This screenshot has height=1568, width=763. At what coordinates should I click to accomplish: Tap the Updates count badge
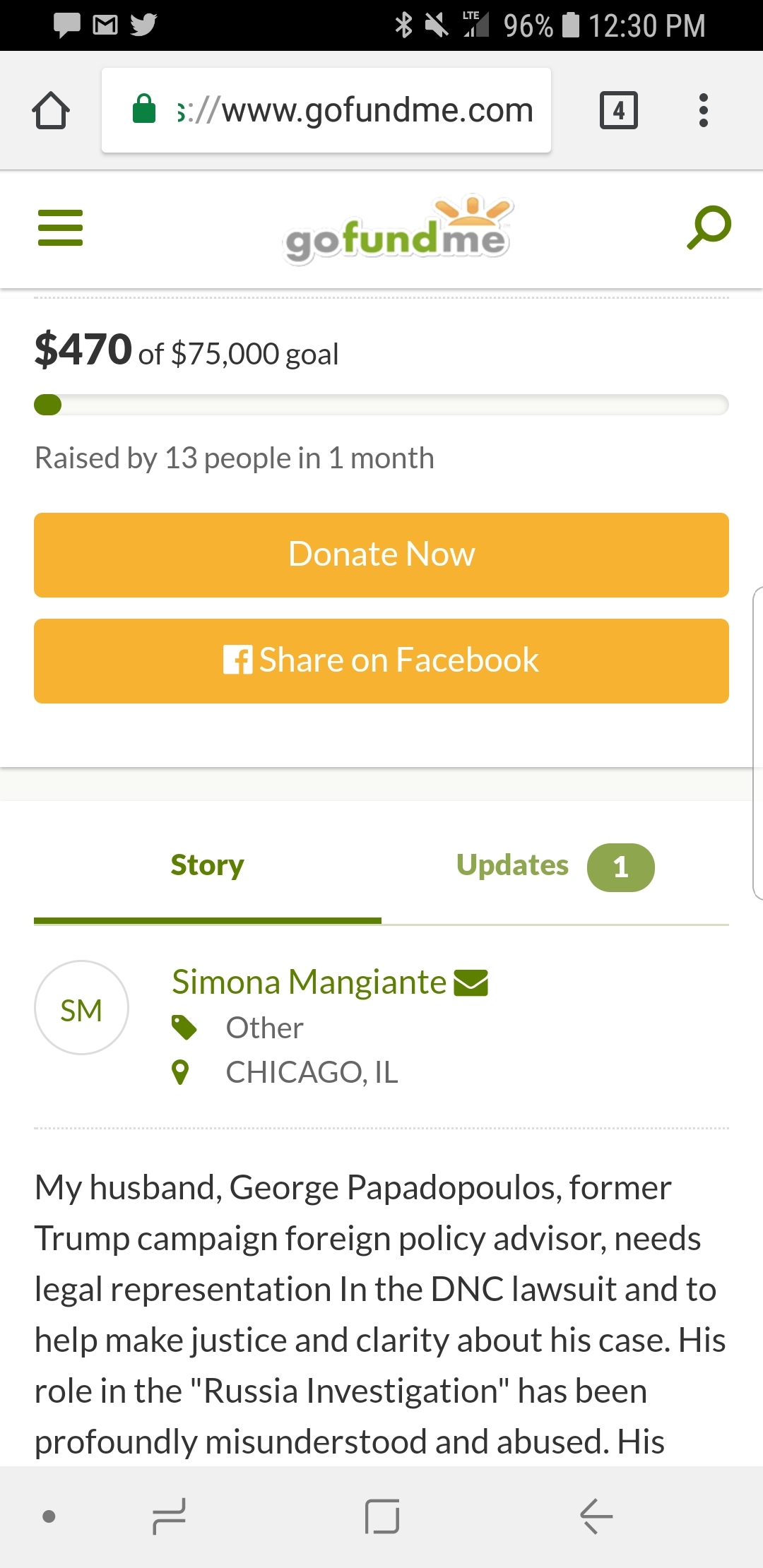tap(620, 867)
